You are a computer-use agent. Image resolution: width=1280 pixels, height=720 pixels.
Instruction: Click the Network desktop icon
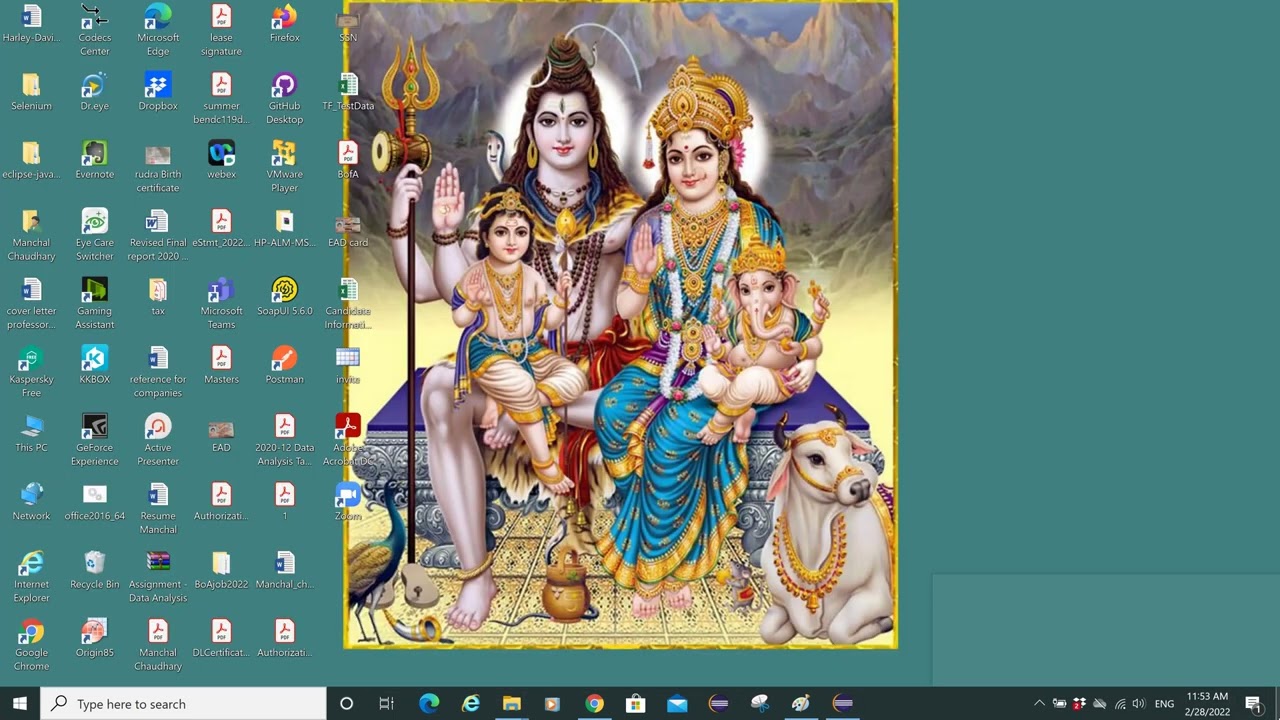click(x=31, y=502)
